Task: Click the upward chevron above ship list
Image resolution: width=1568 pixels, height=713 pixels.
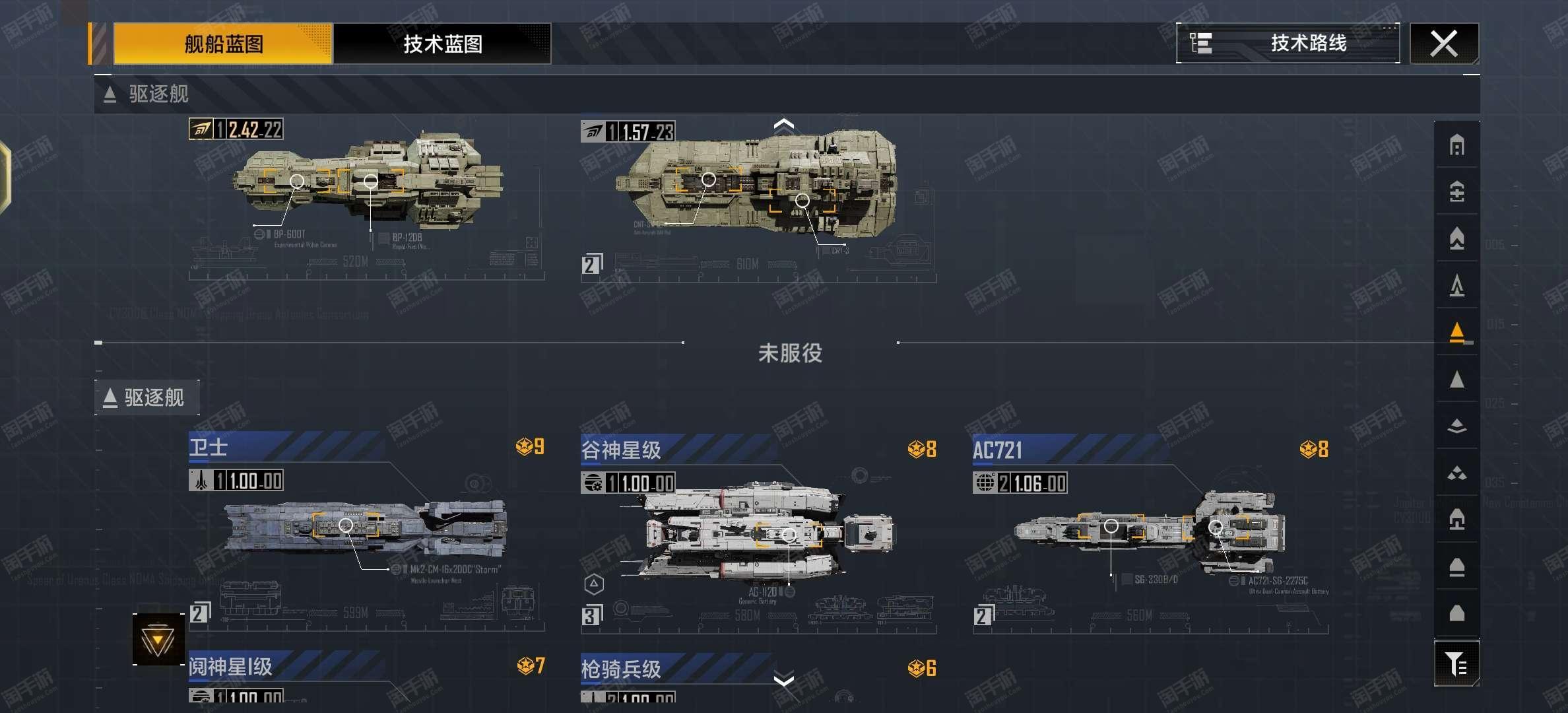Action: [x=783, y=124]
